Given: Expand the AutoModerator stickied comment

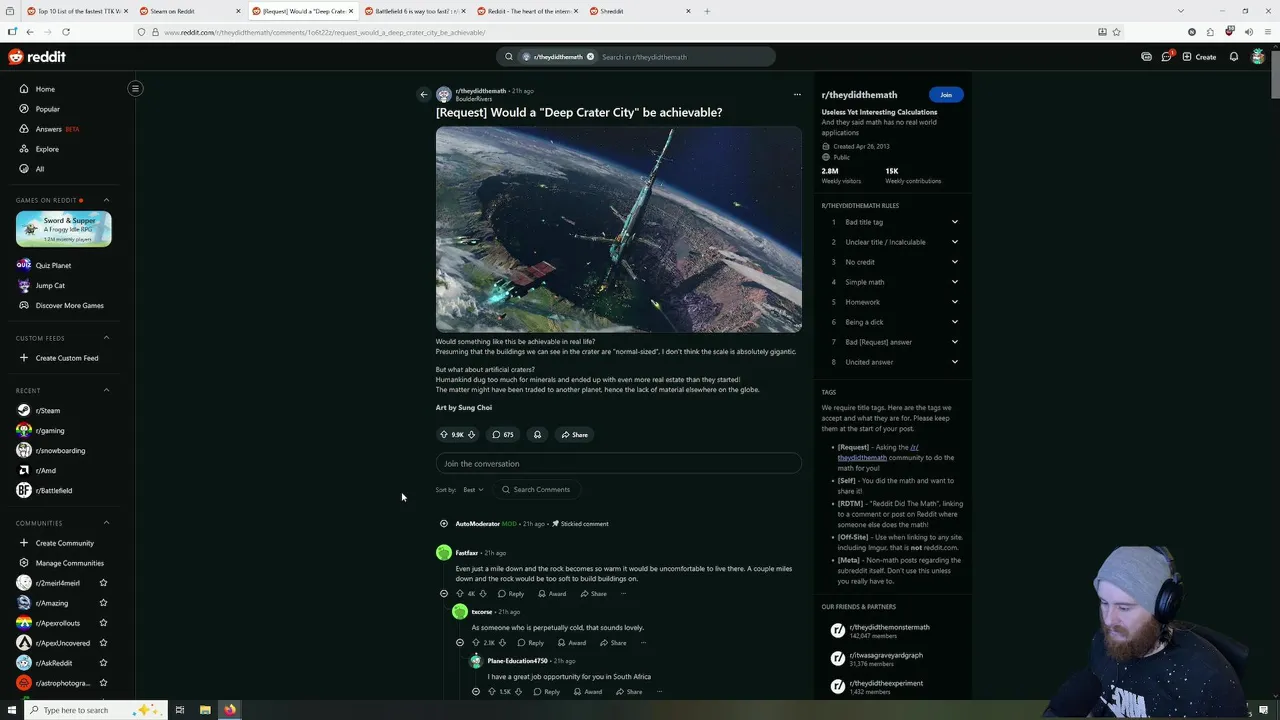Looking at the screenshot, I should pyautogui.click(x=444, y=524).
